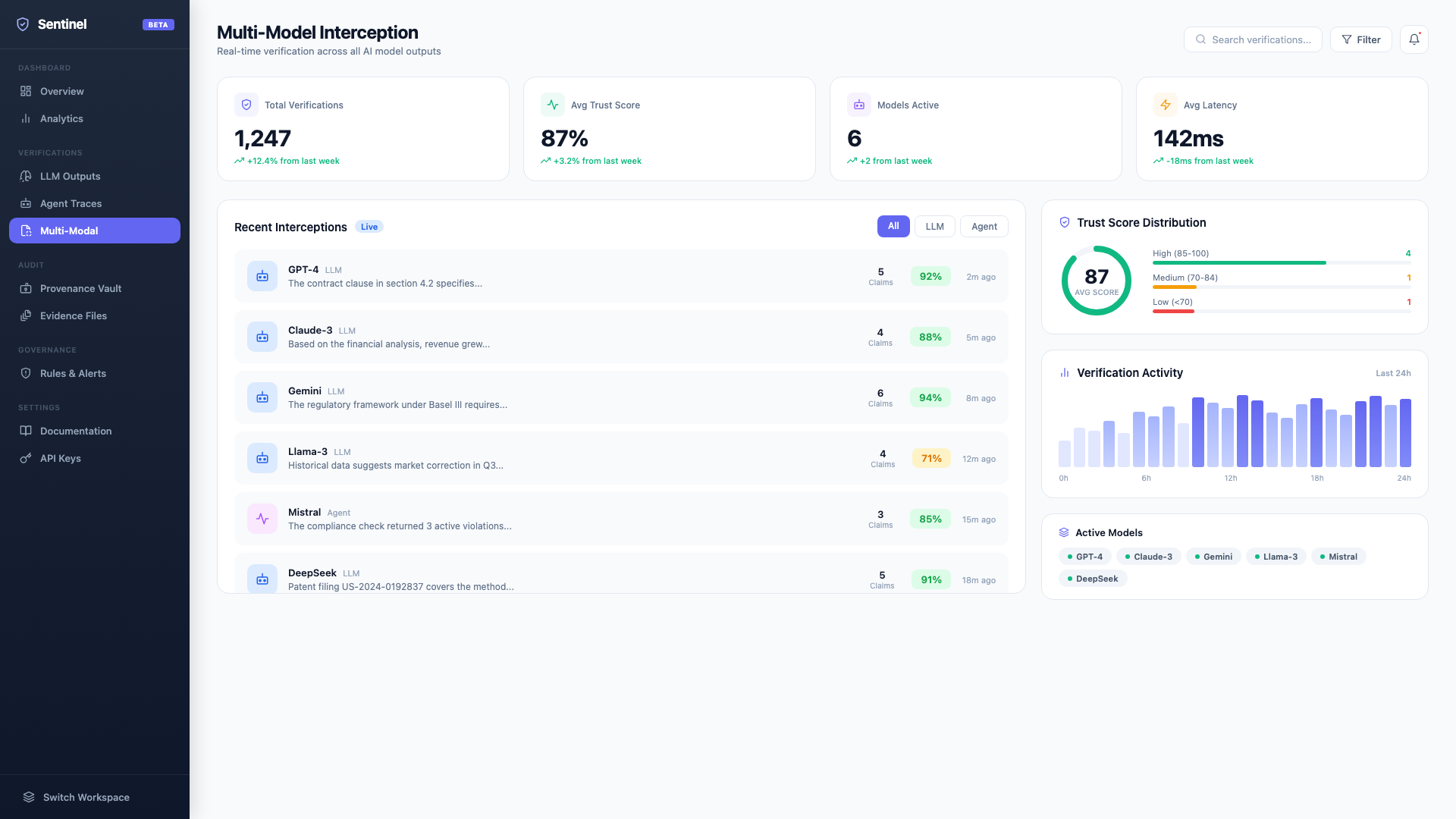The image size is (1456, 819).
Task: Select the All interceptions filter
Action: point(893,226)
